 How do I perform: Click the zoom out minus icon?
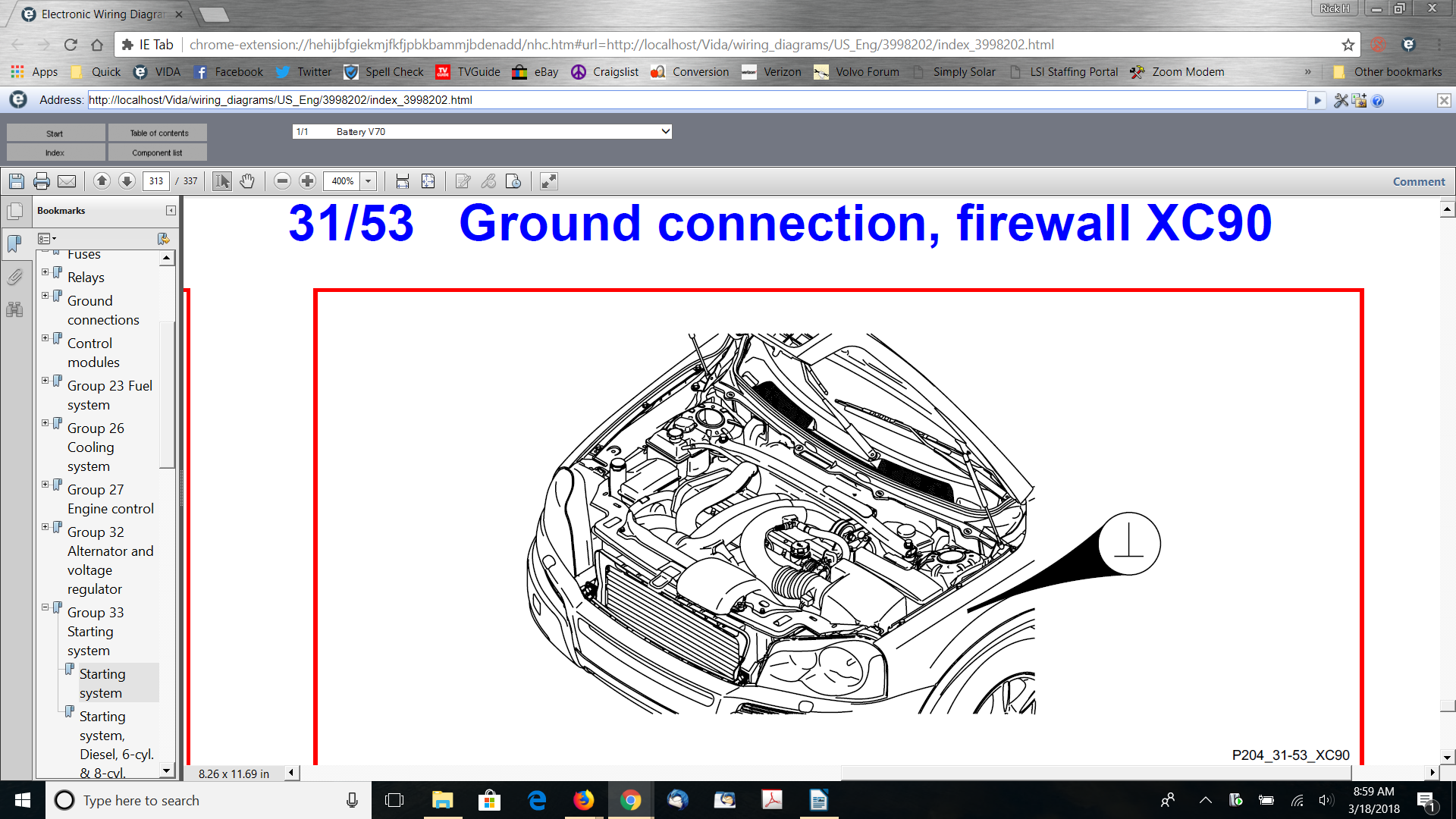[282, 181]
